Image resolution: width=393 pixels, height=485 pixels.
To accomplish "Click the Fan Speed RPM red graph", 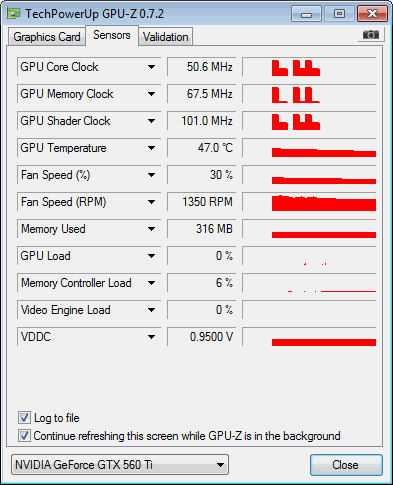I will pos(309,202).
